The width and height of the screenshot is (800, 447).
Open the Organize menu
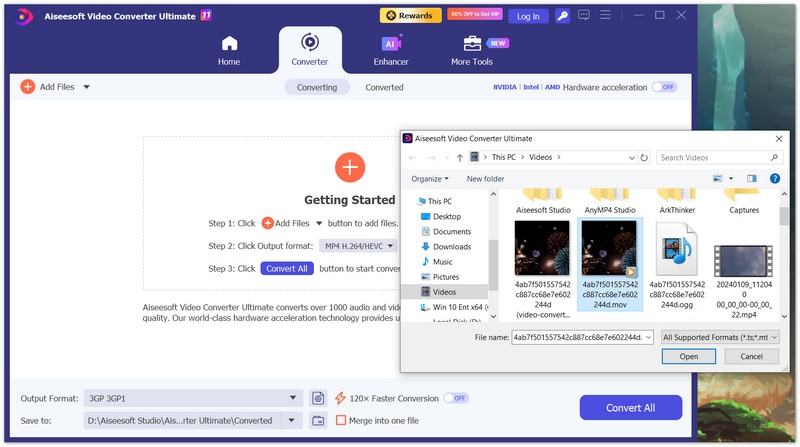click(430, 179)
